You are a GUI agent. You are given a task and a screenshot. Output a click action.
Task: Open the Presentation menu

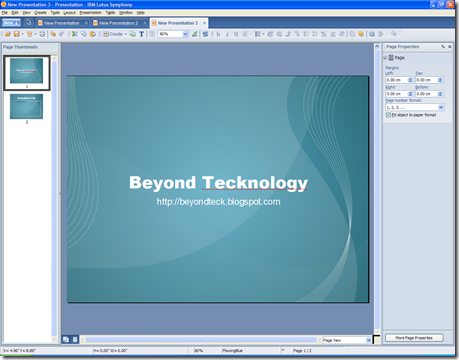[91, 13]
